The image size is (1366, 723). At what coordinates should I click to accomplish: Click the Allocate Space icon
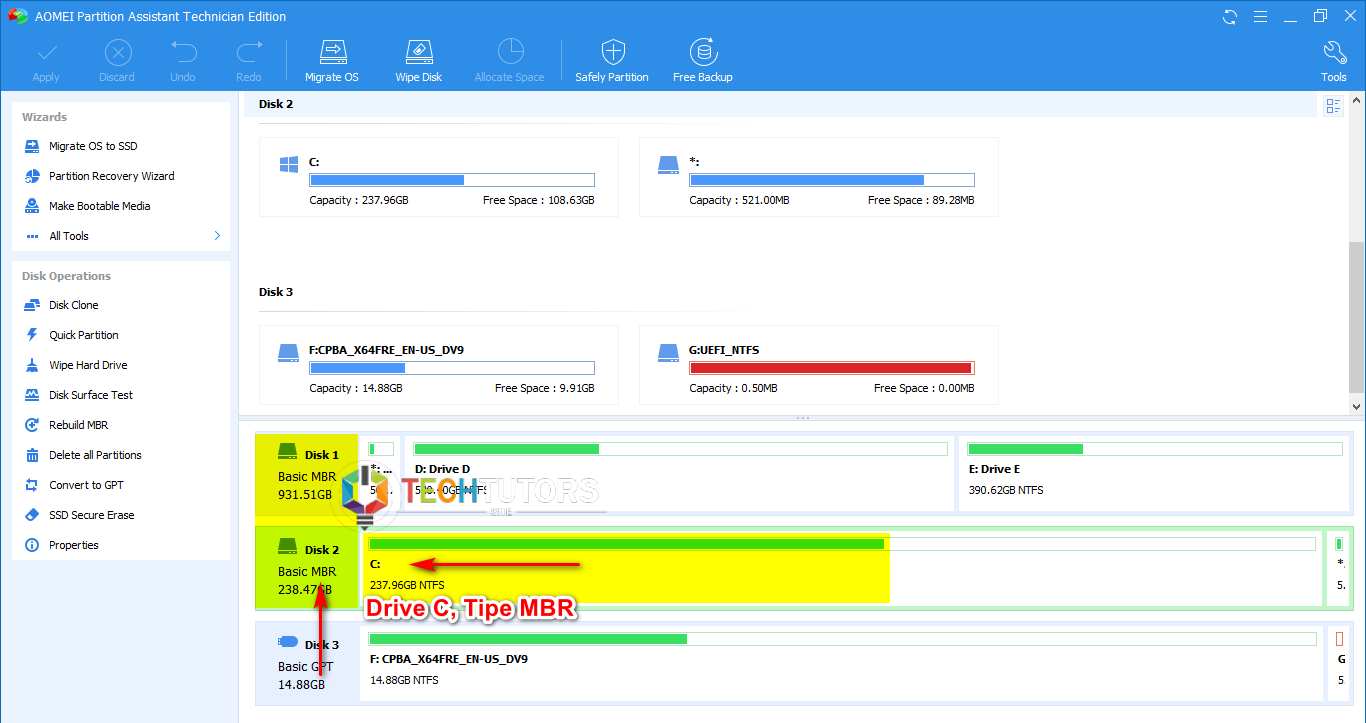(510, 52)
